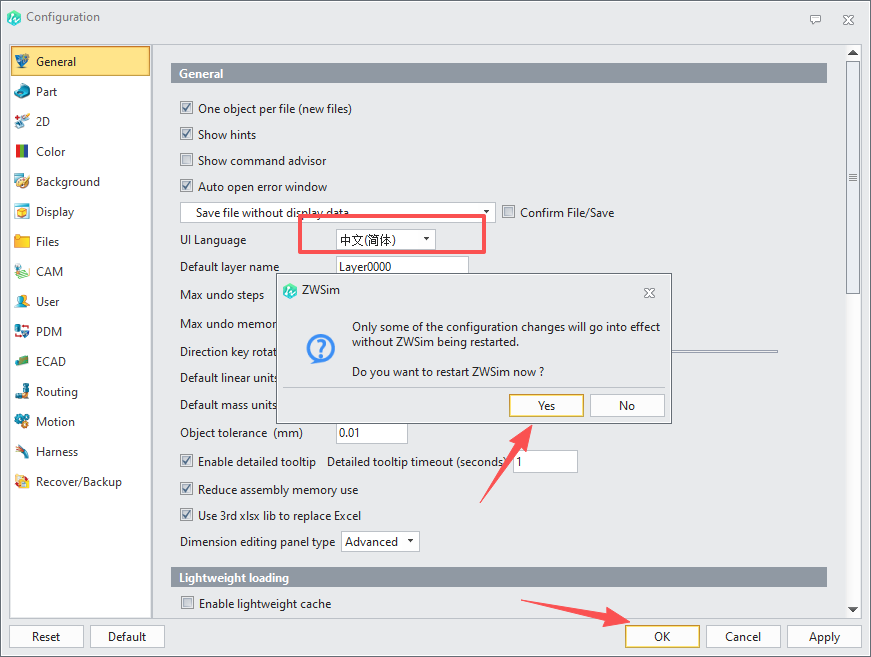Open the Routing settings category
This screenshot has height=657, width=871.
point(56,392)
